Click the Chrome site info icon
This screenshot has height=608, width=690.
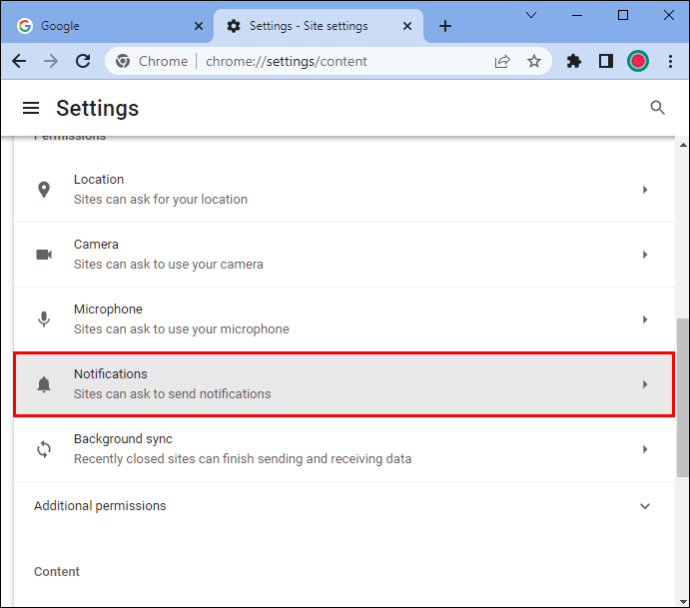coord(123,61)
